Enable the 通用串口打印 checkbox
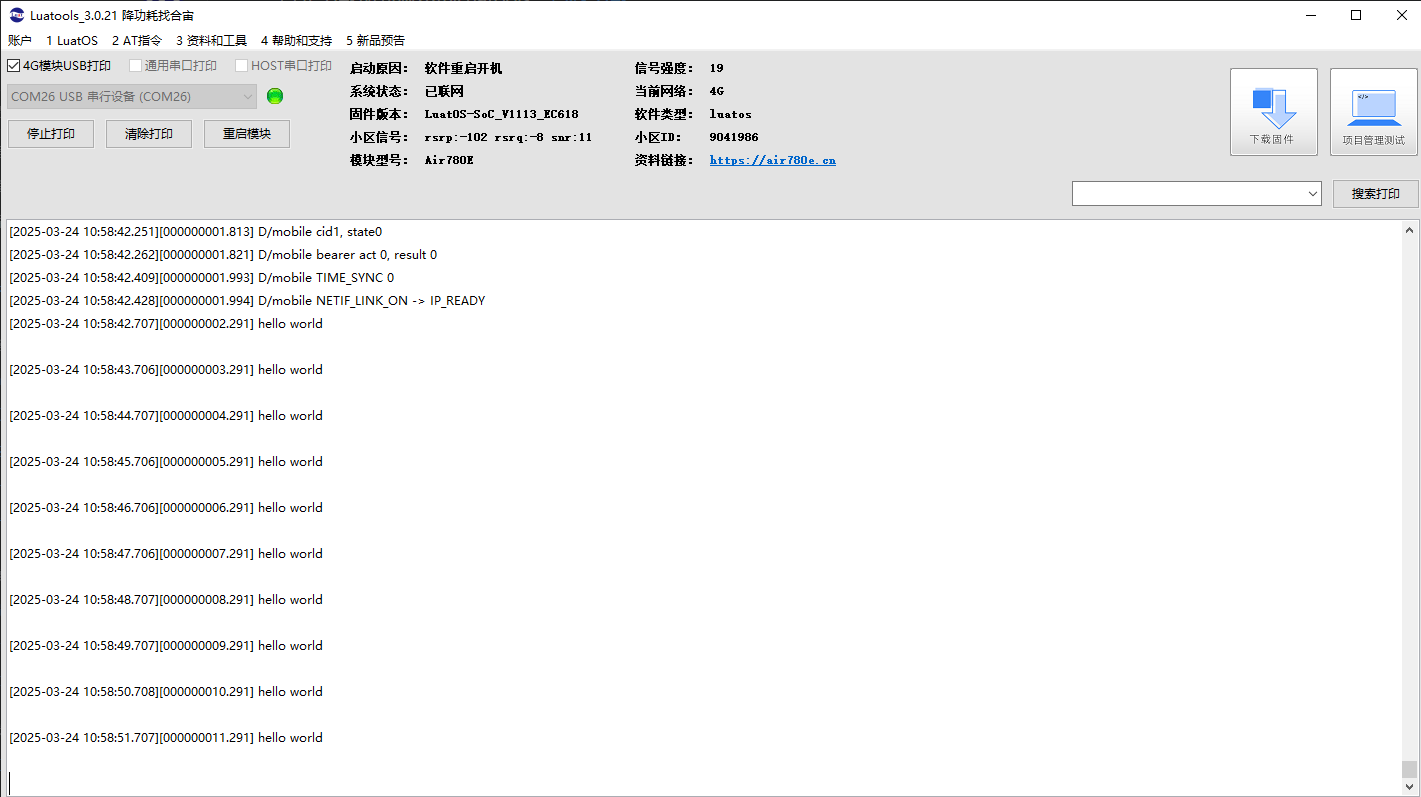The height and width of the screenshot is (797, 1421). [135, 66]
